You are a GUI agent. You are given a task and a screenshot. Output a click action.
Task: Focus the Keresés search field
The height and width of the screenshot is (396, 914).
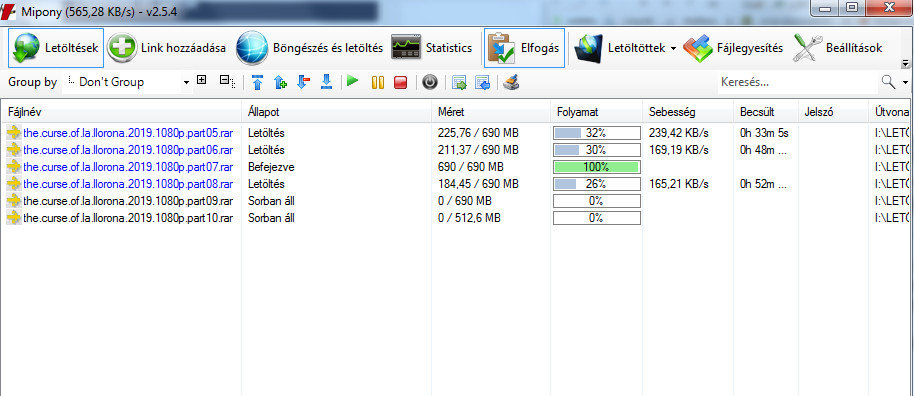pyautogui.click(x=796, y=82)
